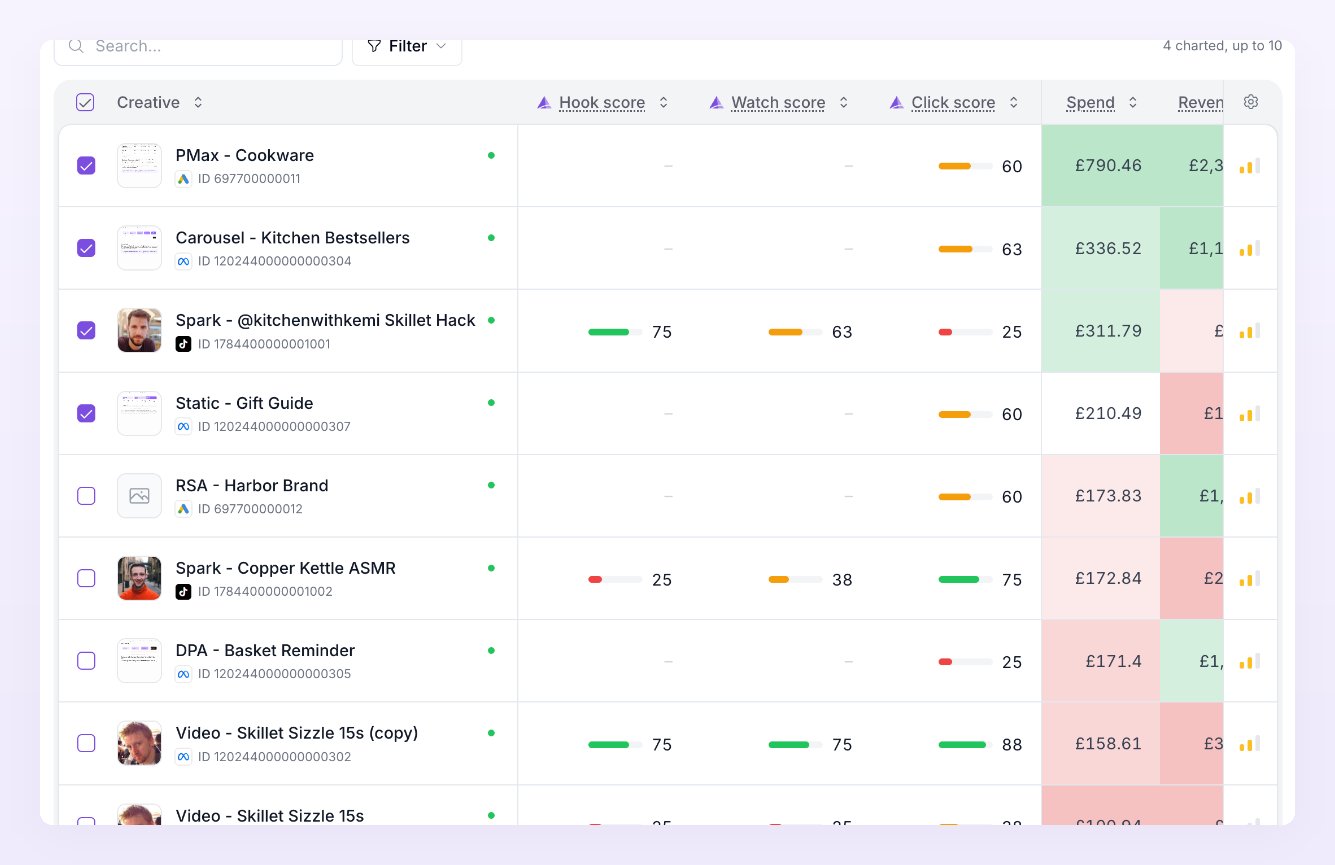
Task: Click the Click score purple triangle icon
Action: (896, 102)
